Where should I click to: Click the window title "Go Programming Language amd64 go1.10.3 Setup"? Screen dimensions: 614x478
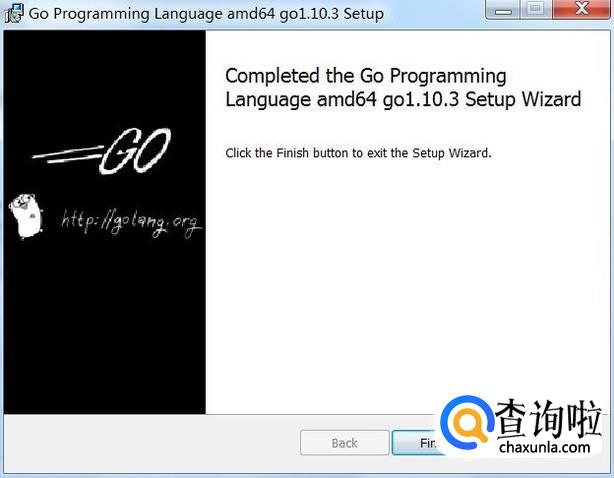click(x=206, y=14)
